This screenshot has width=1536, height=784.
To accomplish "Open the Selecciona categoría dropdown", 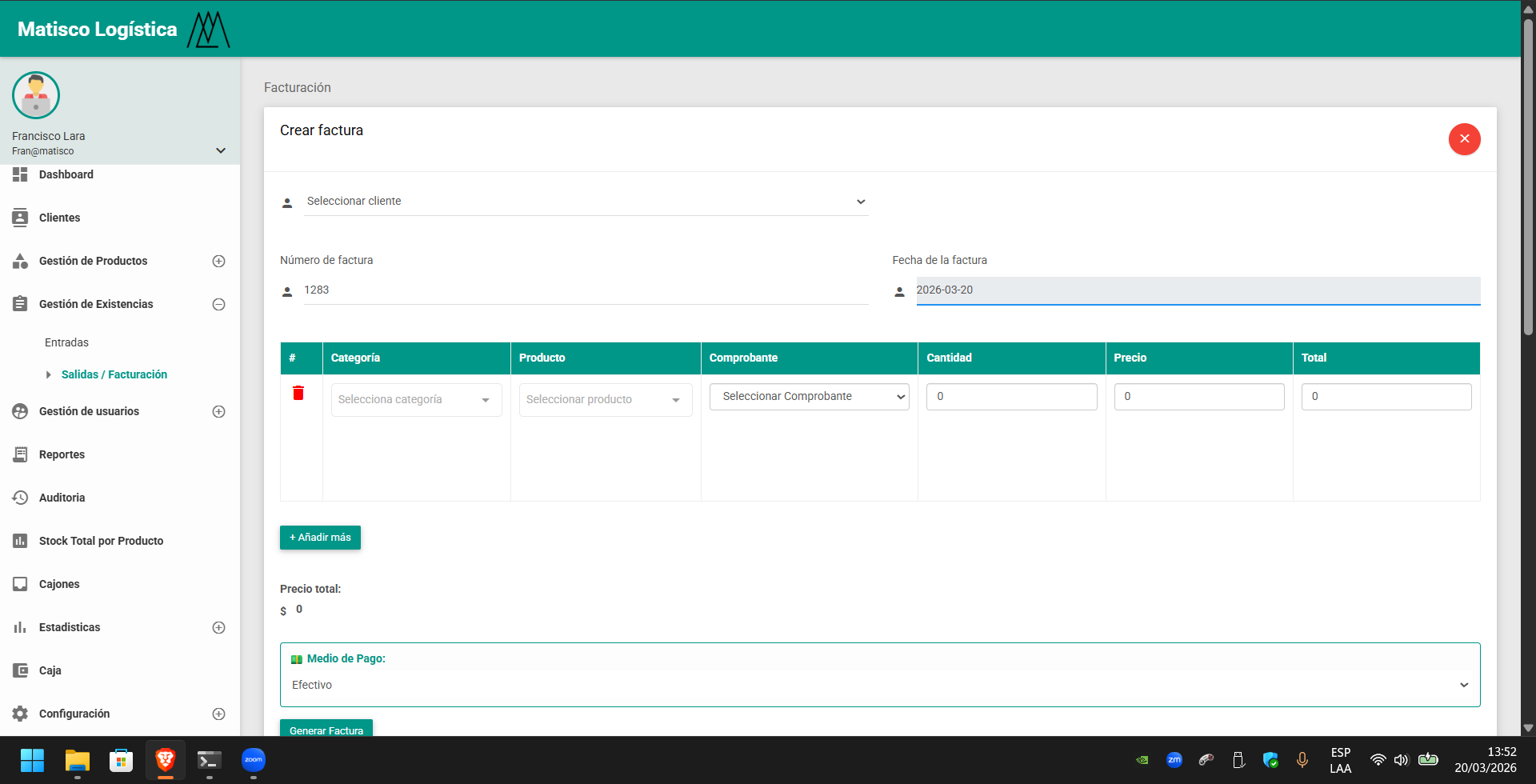I will click(x=416, y=400).
